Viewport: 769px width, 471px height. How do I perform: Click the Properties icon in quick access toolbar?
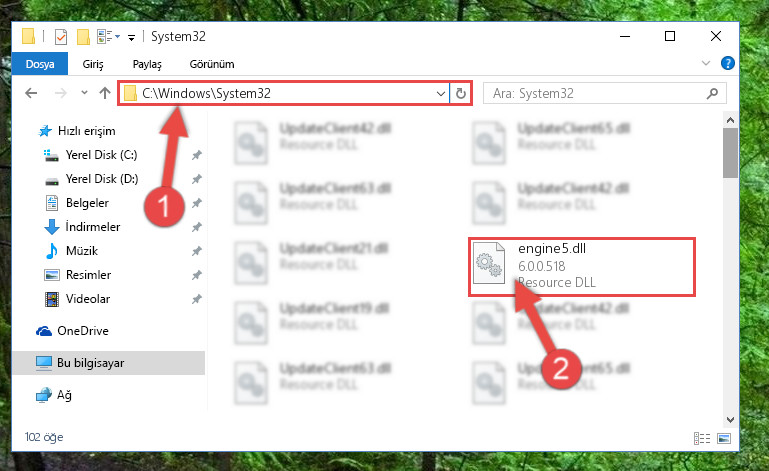[61, 37]
